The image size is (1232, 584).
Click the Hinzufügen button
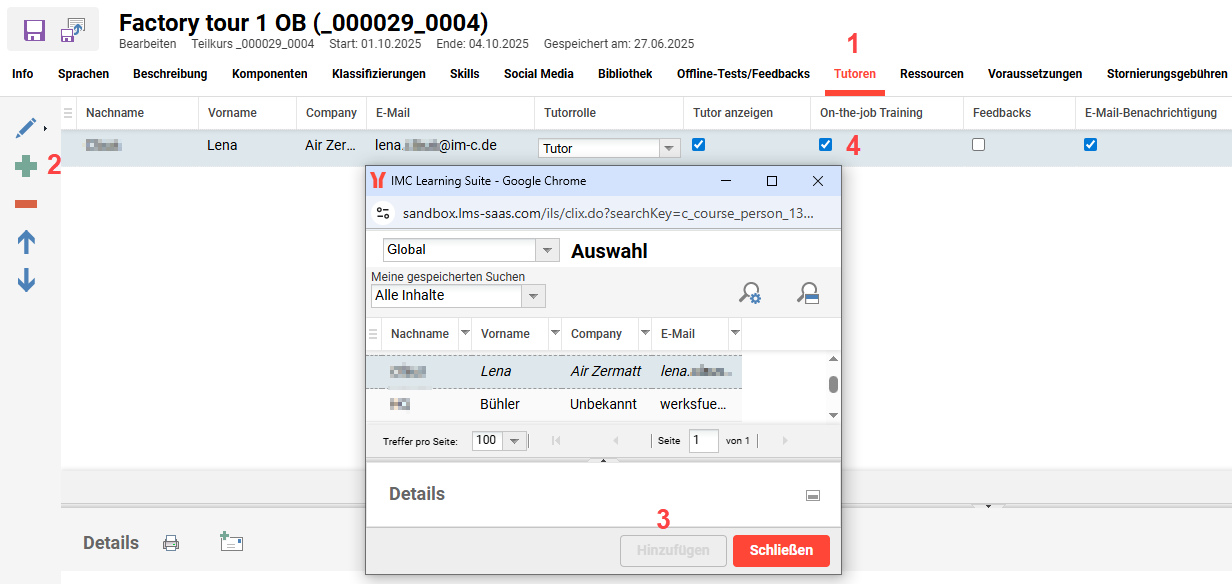pyautogui.click(x=673, y=550)
